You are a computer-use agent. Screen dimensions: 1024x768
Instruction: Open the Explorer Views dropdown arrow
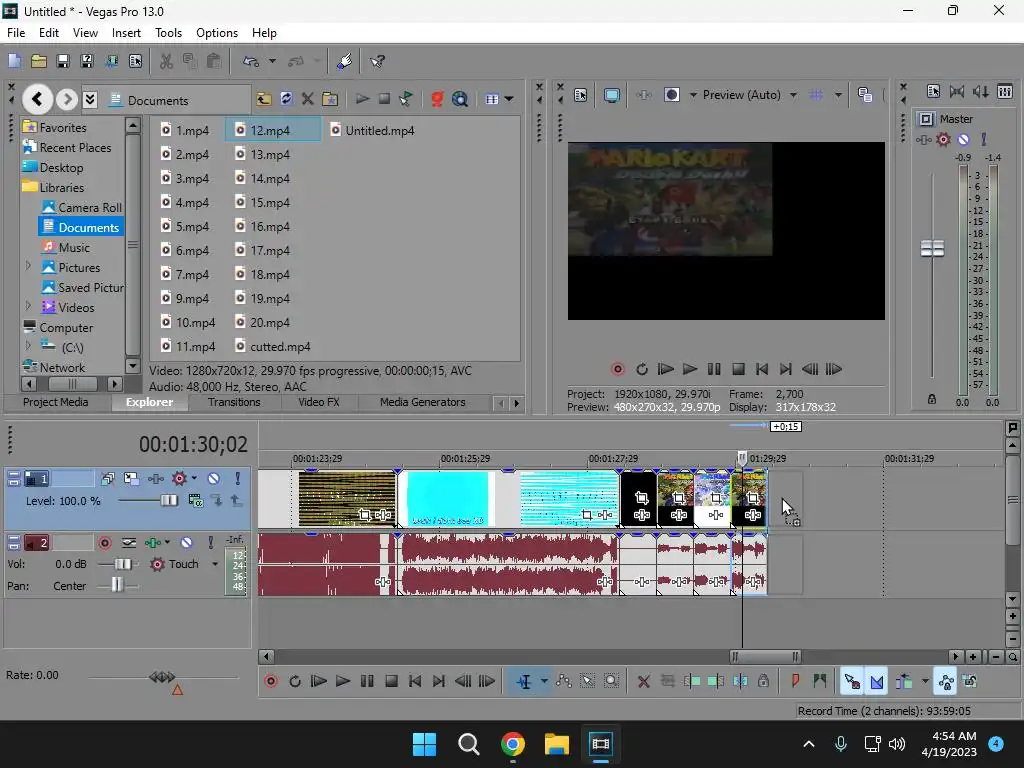pyautogui.click(x=509, y=99)
